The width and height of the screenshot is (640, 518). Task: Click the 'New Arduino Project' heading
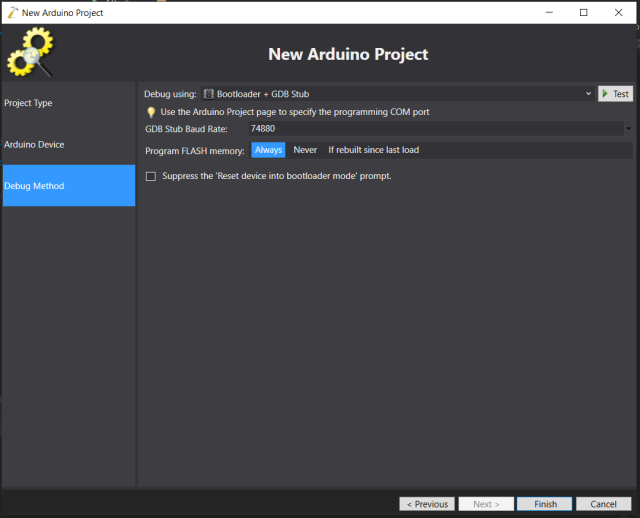[348, 54]
